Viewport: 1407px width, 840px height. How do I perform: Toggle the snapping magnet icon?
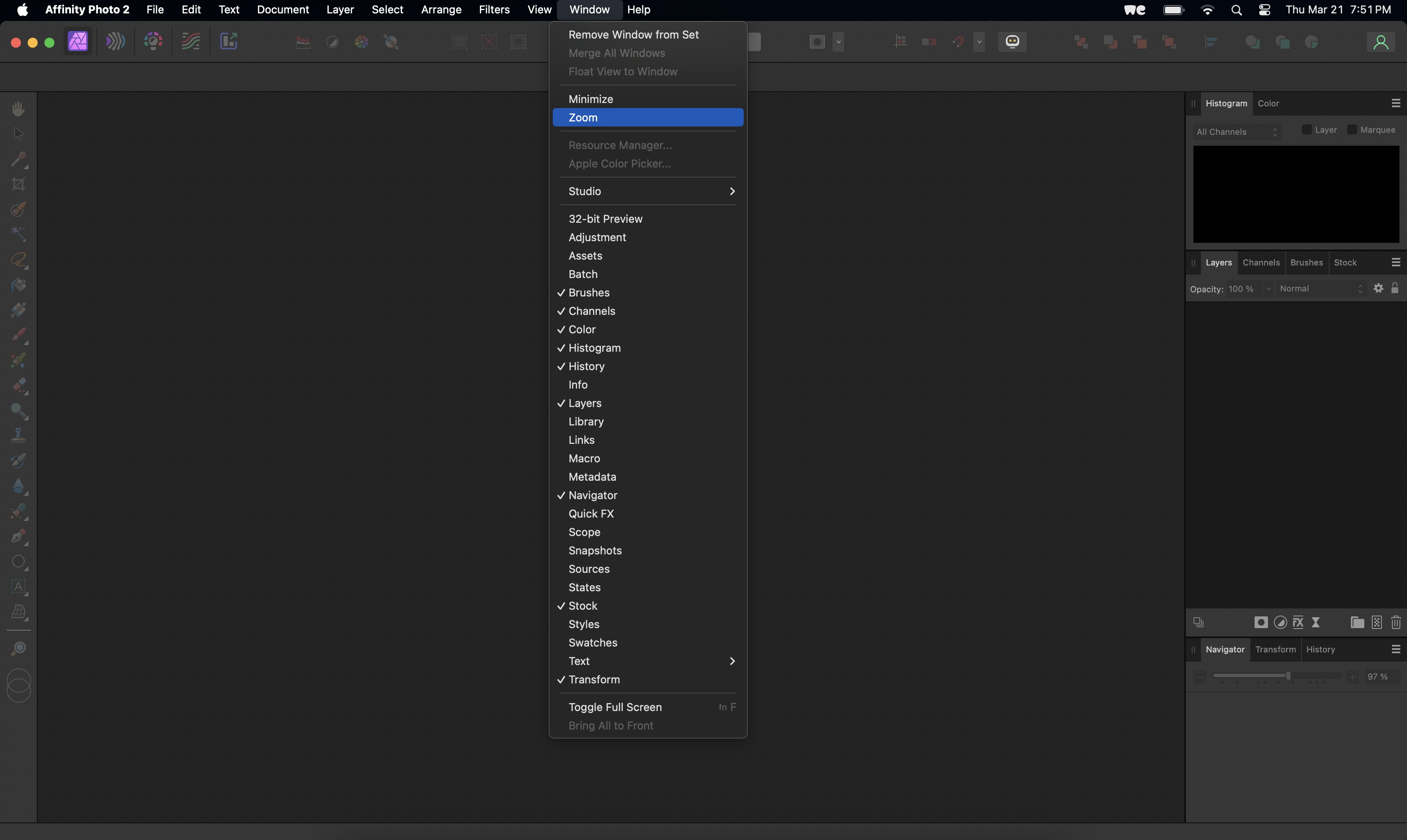958,41
